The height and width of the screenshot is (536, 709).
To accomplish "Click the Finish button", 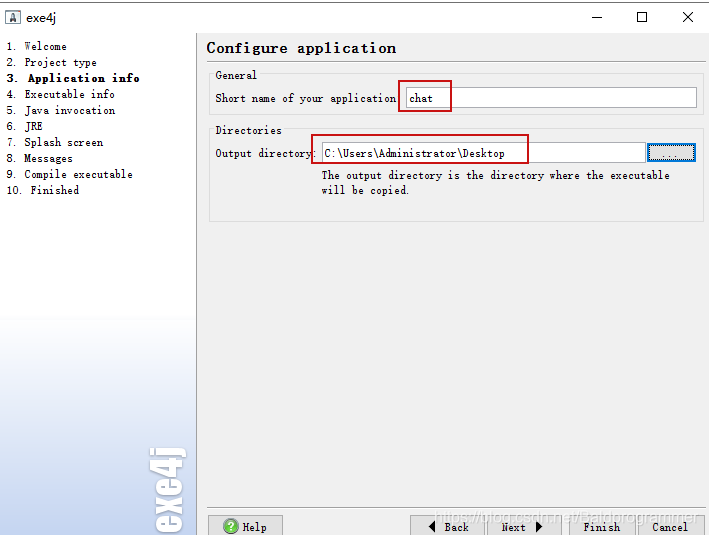I will [x=601, y=527].
